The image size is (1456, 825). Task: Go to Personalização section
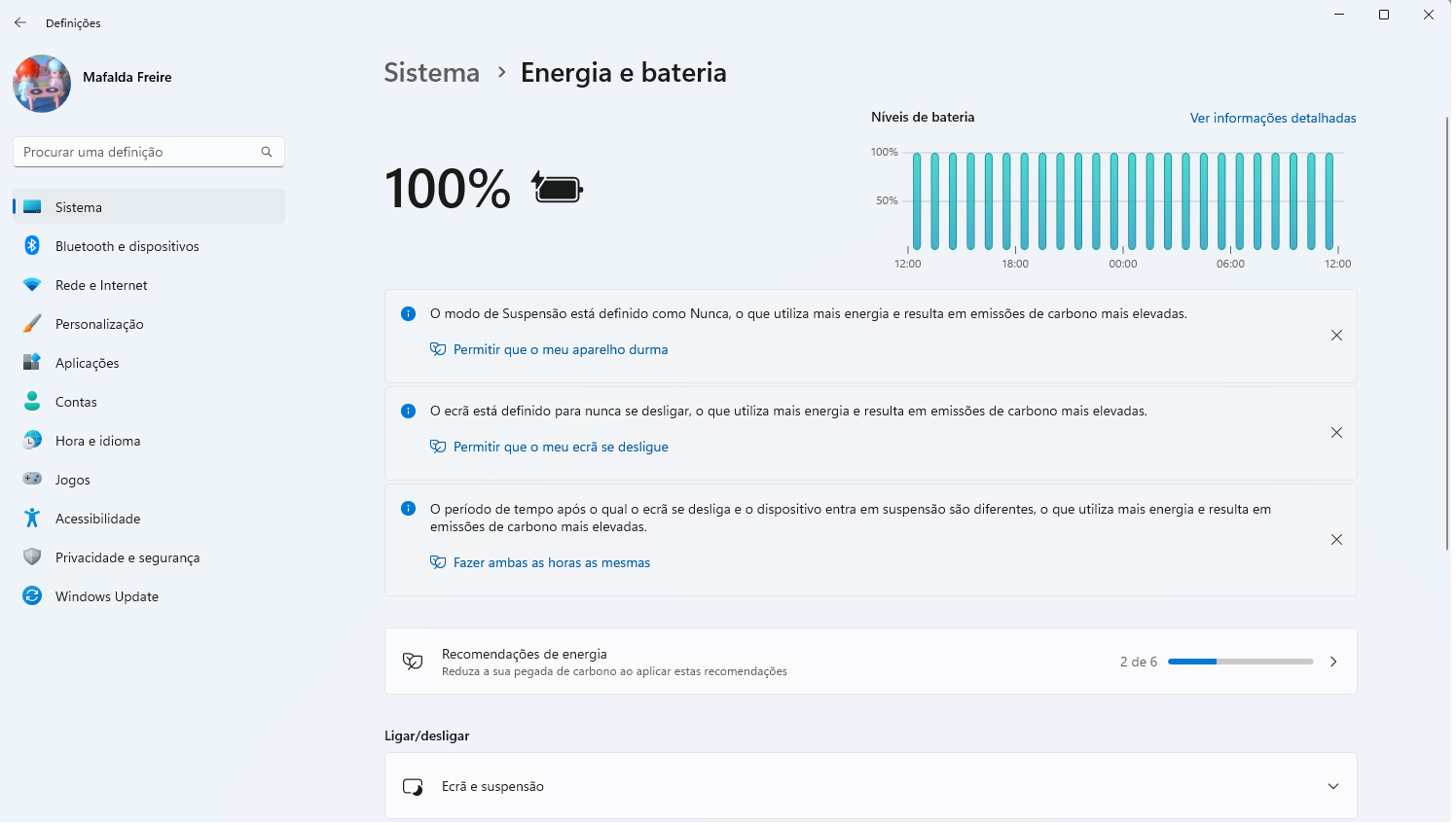99,324
